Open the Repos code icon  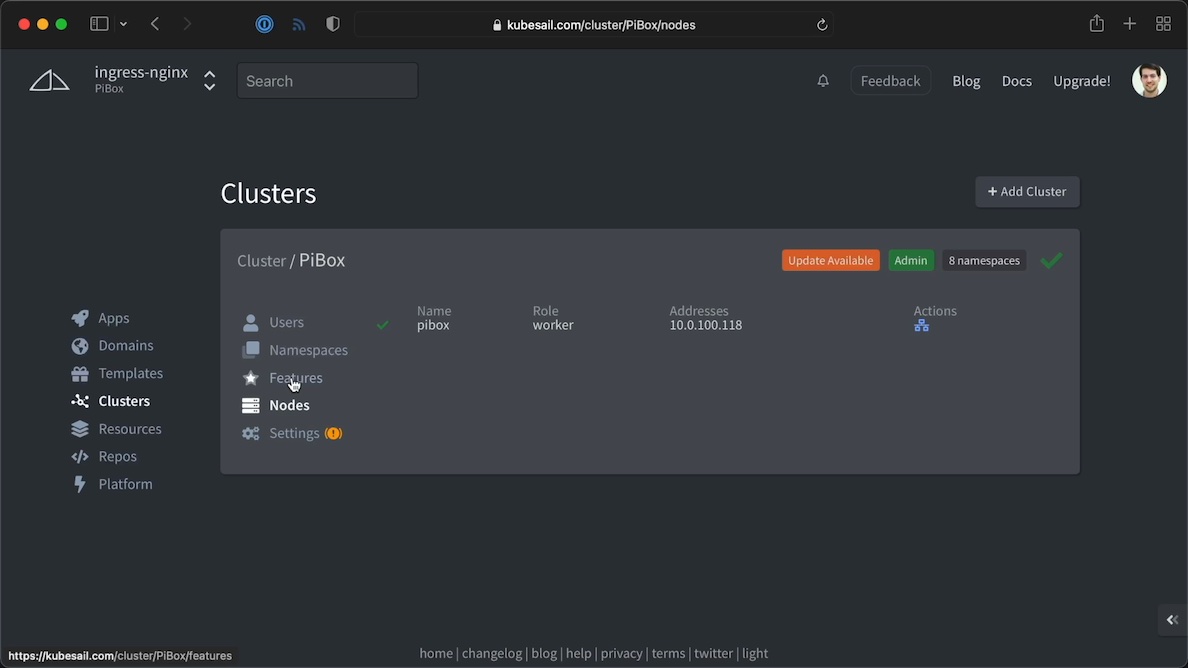pos(80,456)
